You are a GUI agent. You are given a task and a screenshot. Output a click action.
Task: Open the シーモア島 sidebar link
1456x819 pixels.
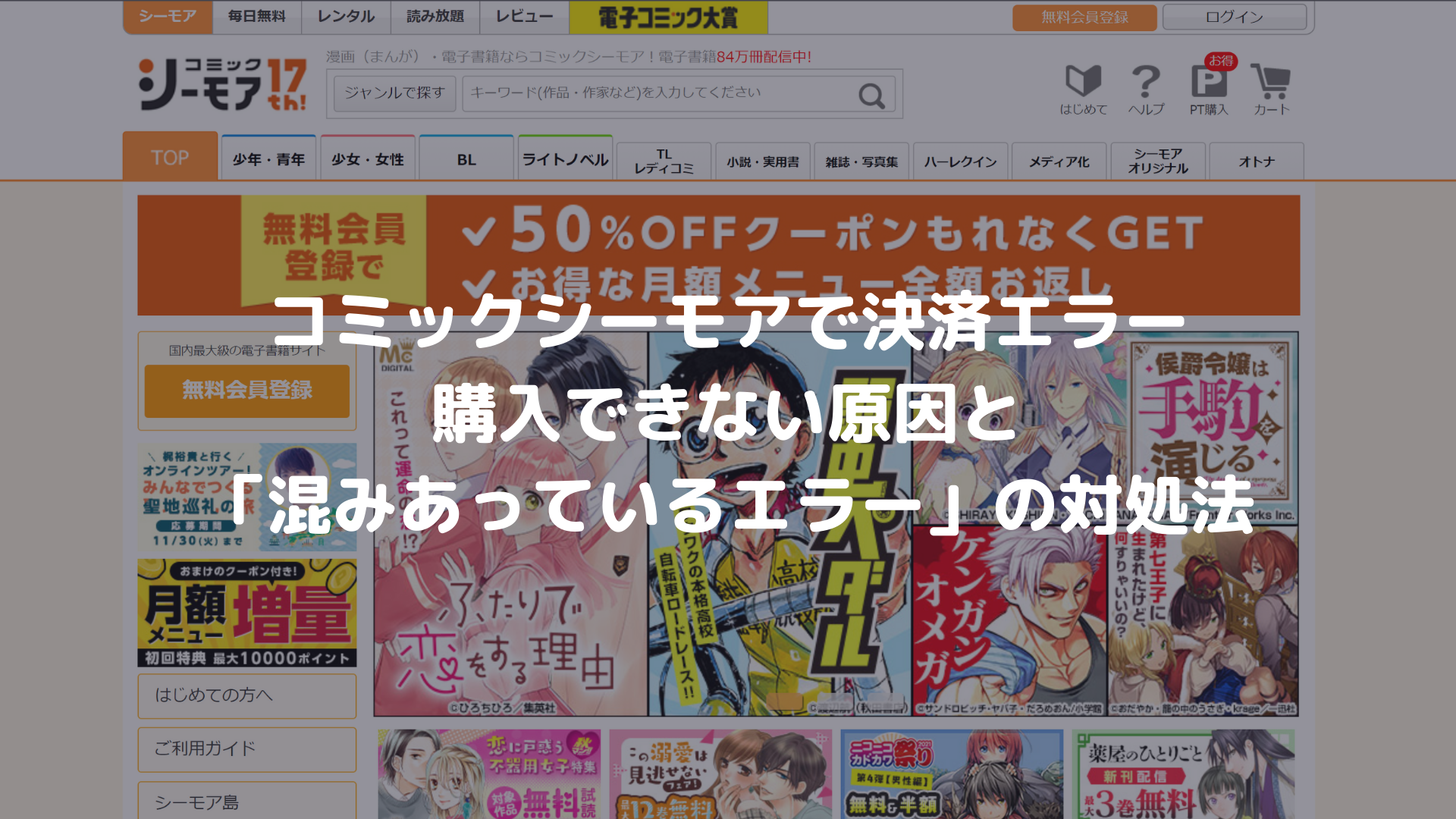tap(247, 801)
